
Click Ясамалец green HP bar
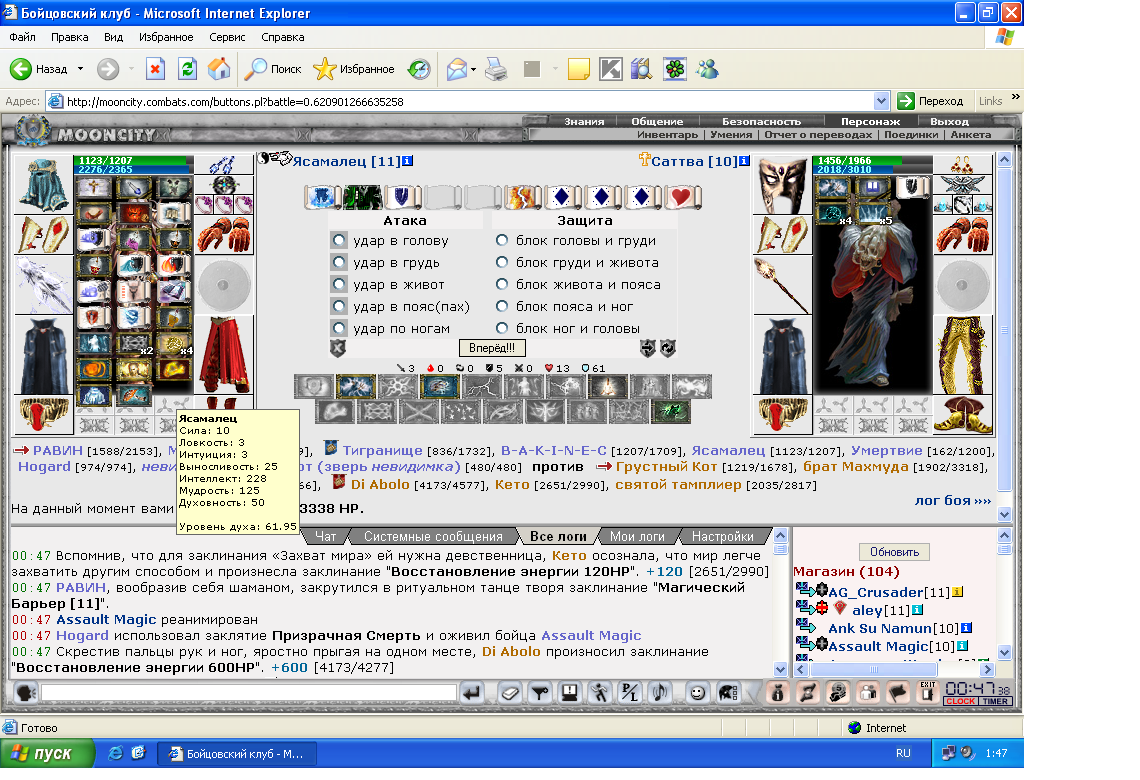pyautogui.click(x=132, y=160)
